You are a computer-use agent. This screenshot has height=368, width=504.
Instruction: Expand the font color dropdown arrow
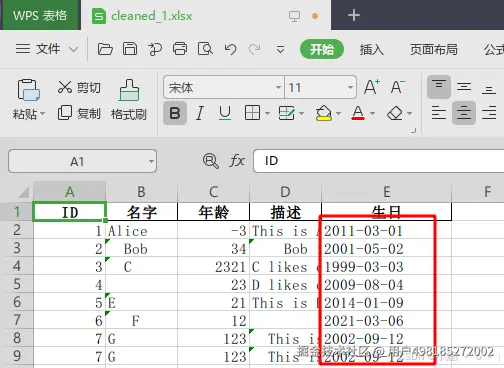(372, 113)
